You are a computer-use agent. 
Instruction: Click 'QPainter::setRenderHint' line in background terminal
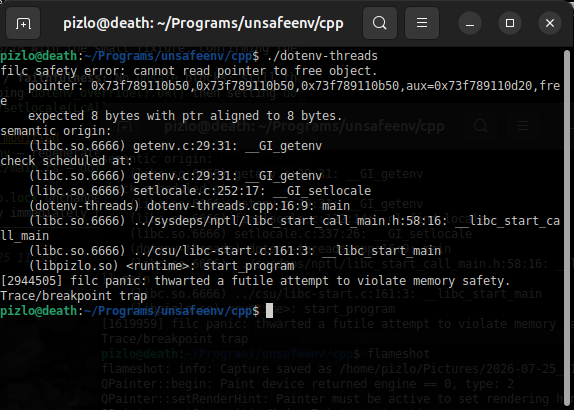tap(331, 399)
